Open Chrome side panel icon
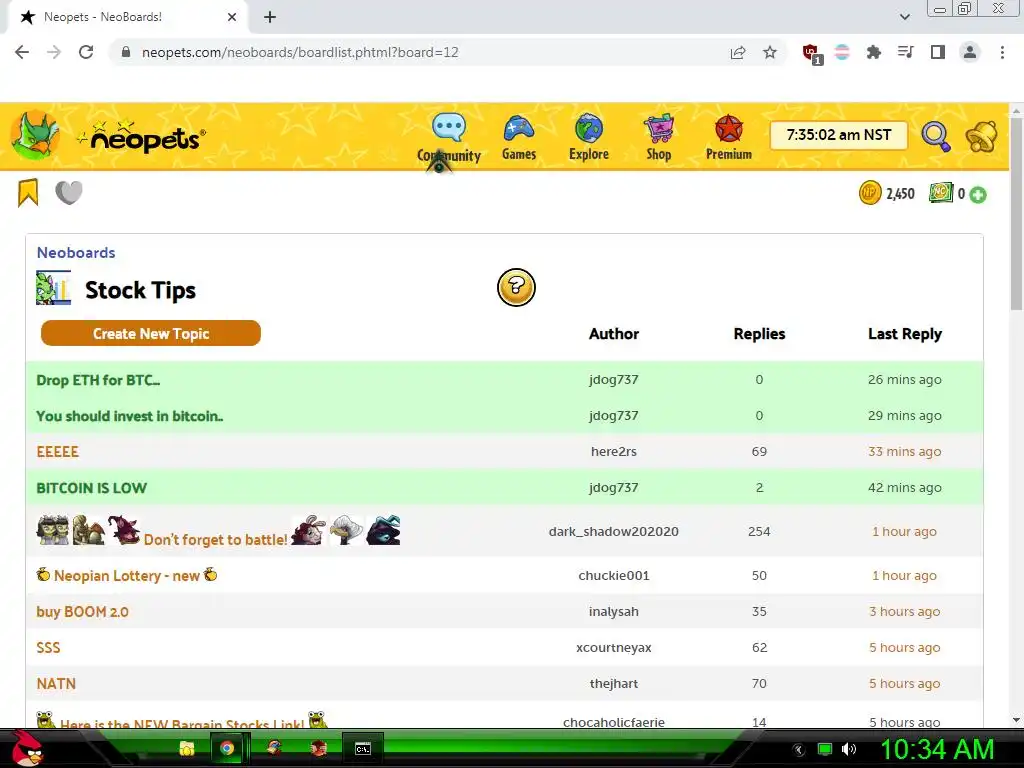 [x=938, y=52]
